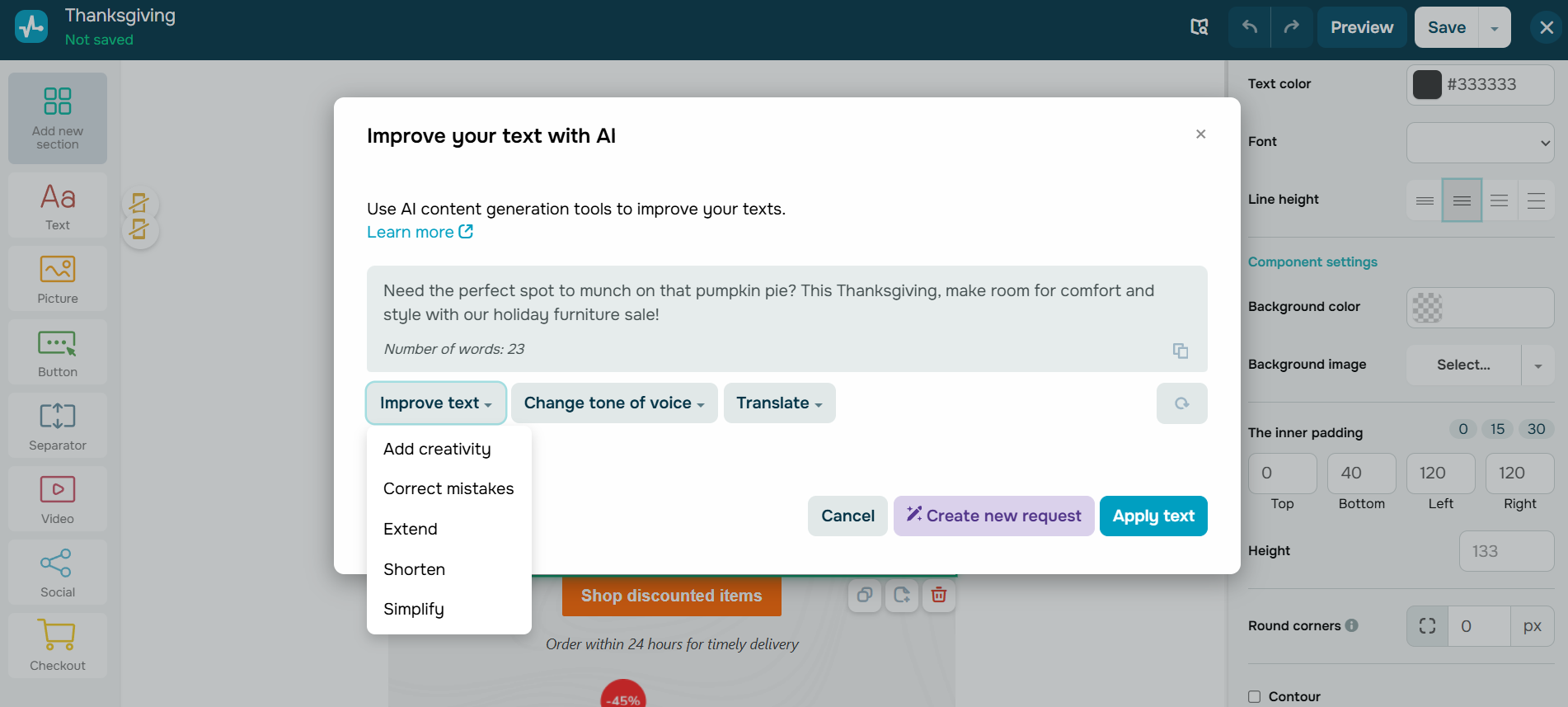Screen dimensions: 1568x707
Task: Click the undo arrow in header
Action: (x=1250, y=27)
